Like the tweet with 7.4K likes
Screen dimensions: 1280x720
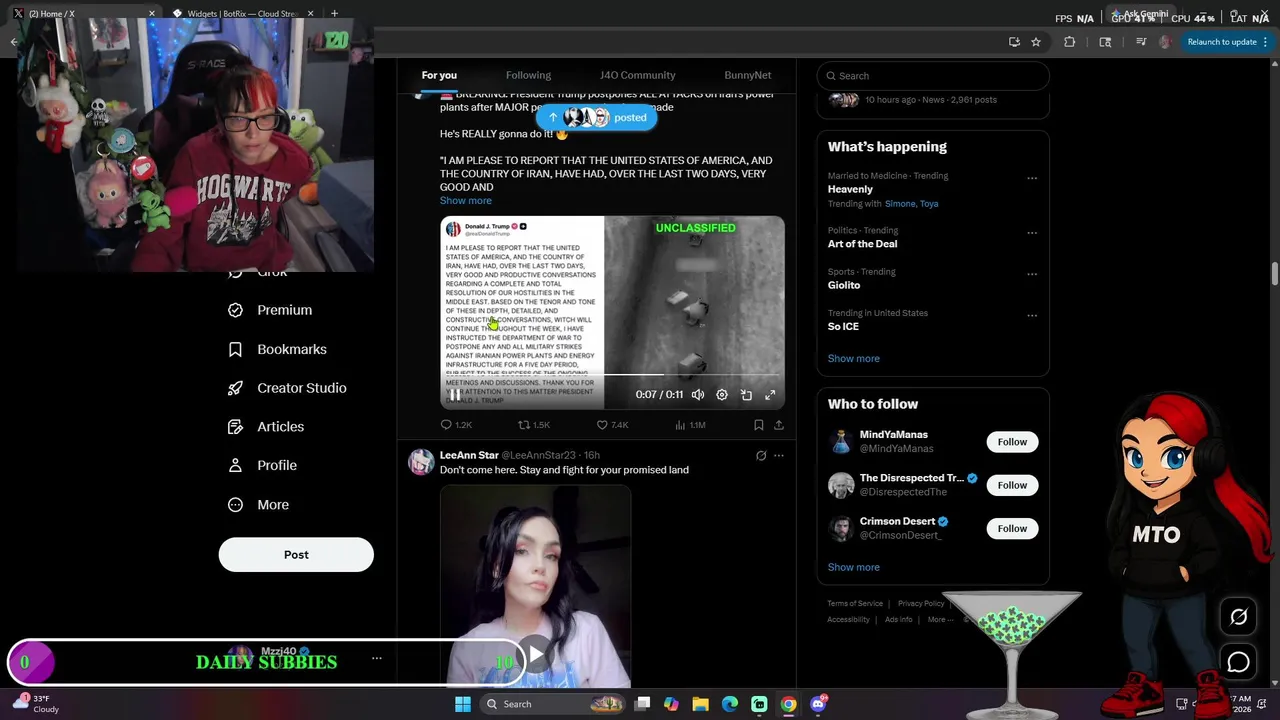[612, 425]
